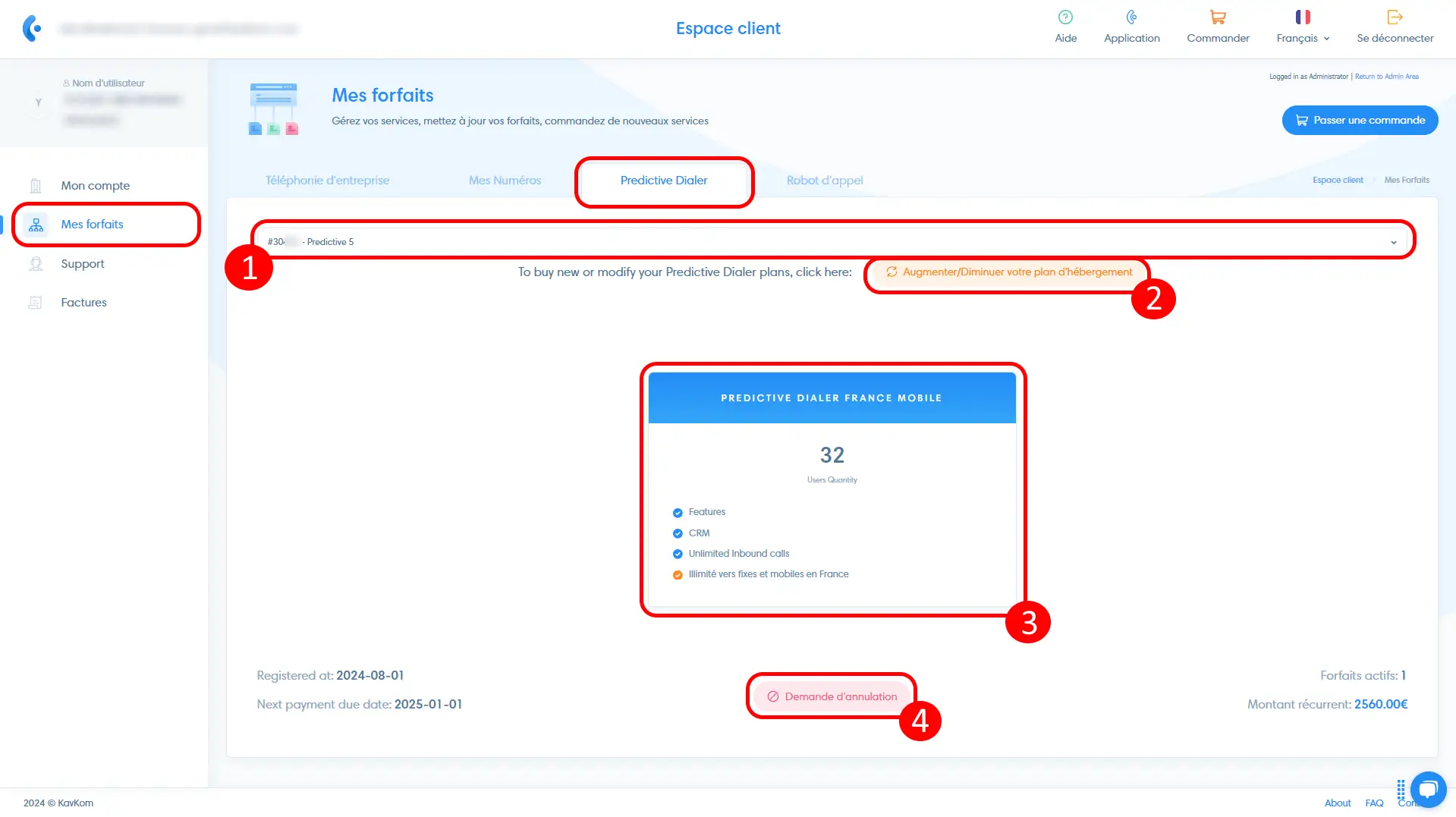Open the Commander shopping cart icon
The width and height of the screenshot is (1456, 817).
[1218, 17]
